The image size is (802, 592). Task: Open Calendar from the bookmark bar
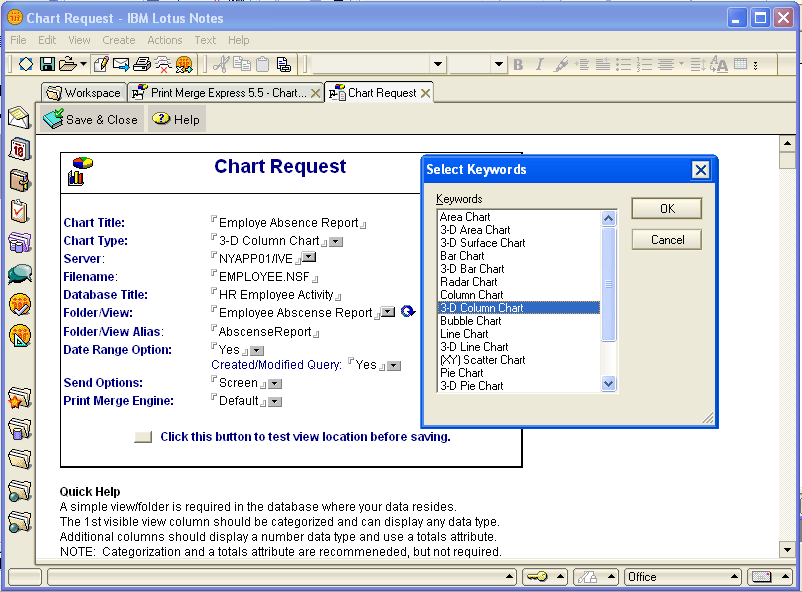19,149
